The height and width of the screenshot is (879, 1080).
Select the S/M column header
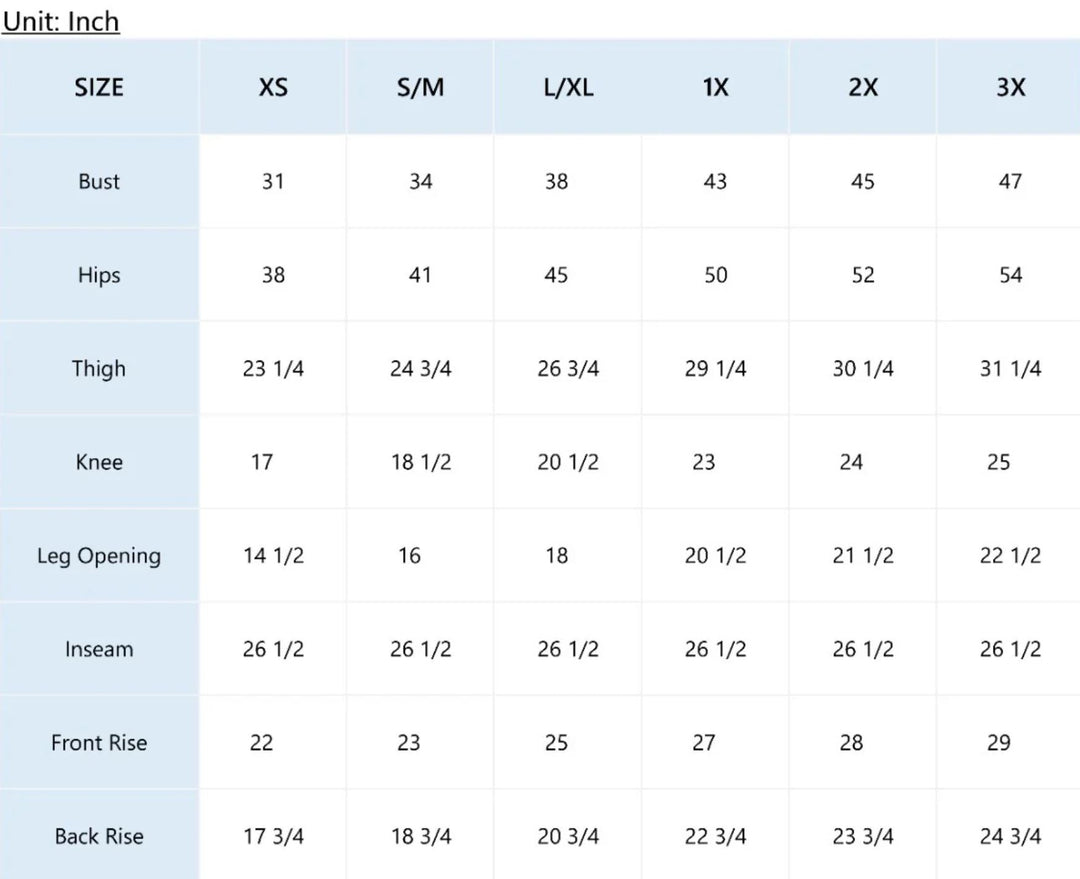pyautogui.click(x=420, y=87)
